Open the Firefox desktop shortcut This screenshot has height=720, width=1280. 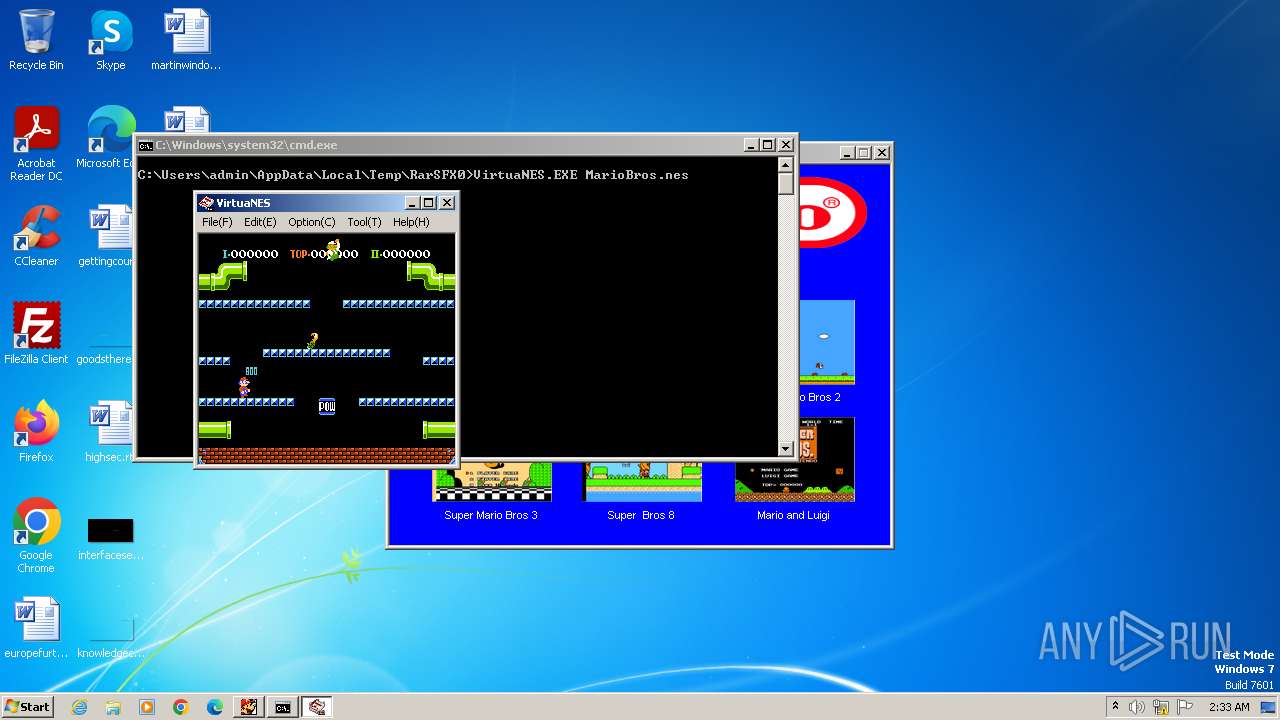coord(36,432)
